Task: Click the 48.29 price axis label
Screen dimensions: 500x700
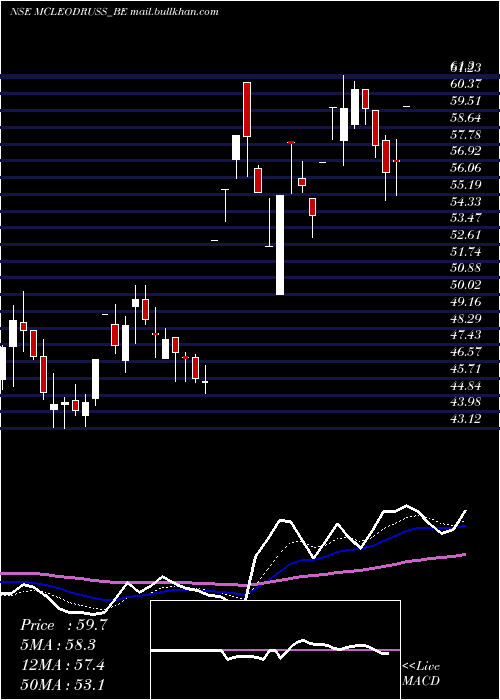Action: tap(465, 319)
